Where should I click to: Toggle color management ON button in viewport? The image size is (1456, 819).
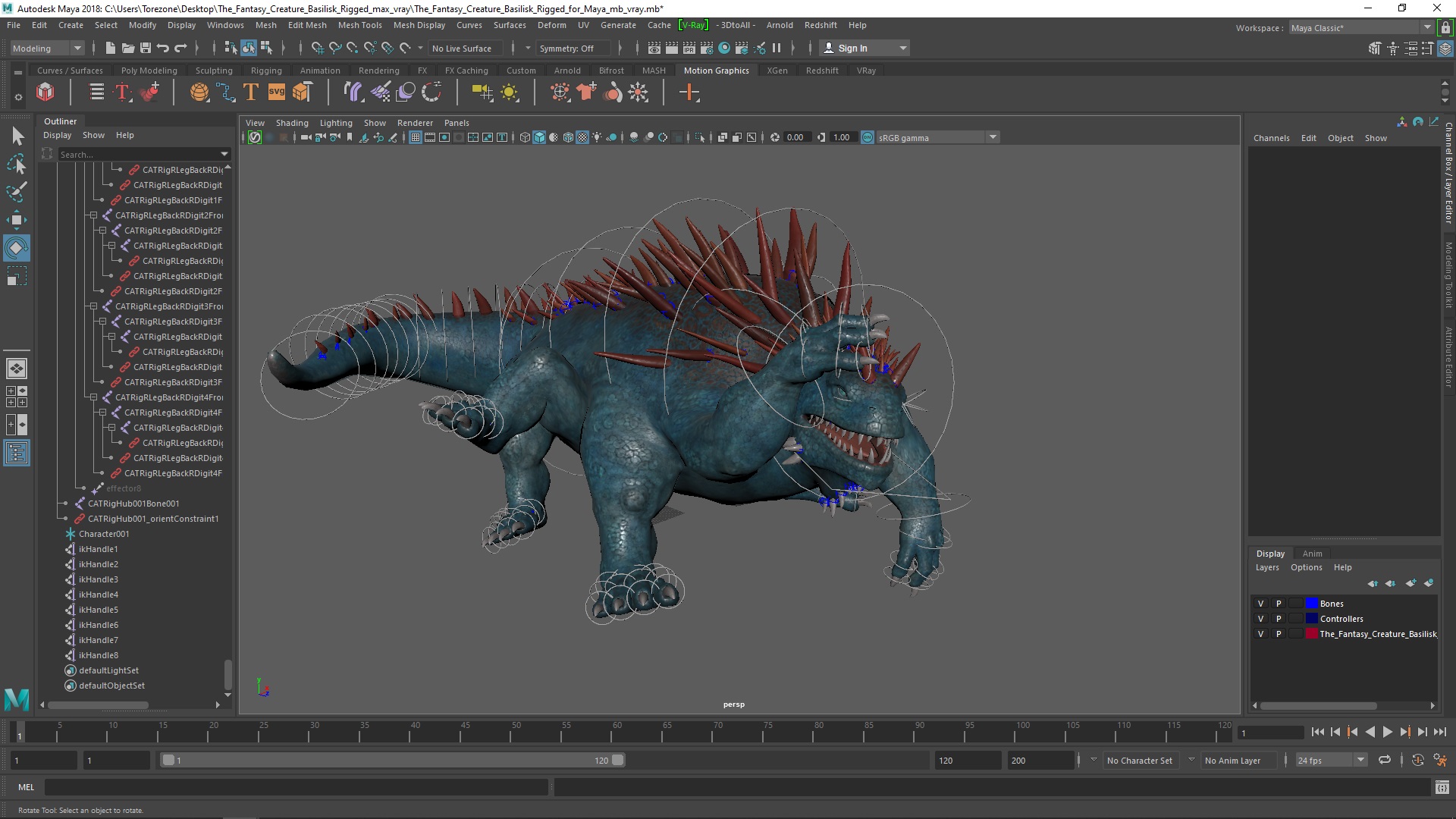868,137
